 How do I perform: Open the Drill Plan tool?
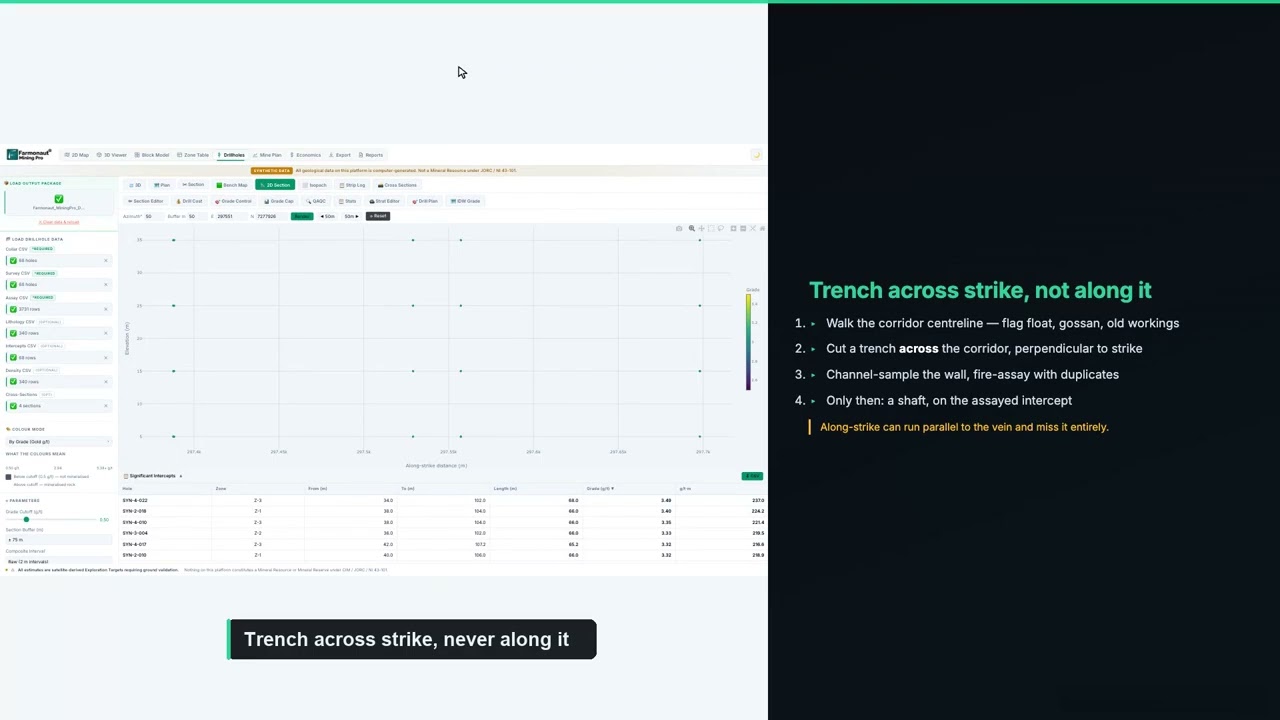[x=425, y=201]
